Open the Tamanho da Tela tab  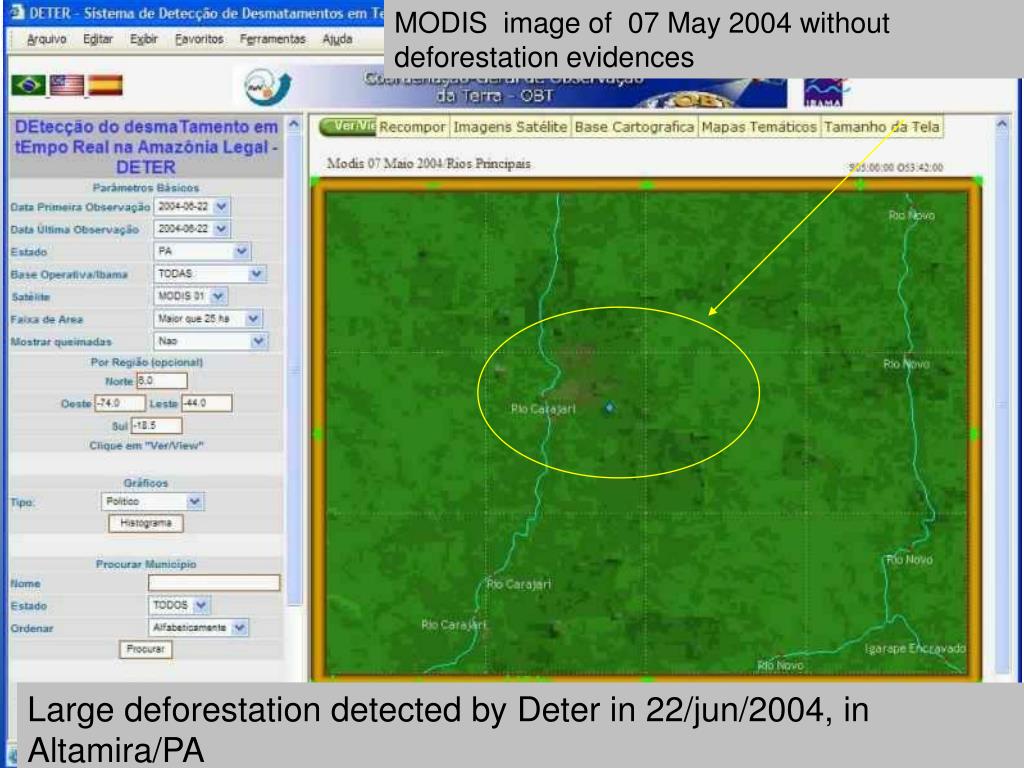tap(881, 127)
